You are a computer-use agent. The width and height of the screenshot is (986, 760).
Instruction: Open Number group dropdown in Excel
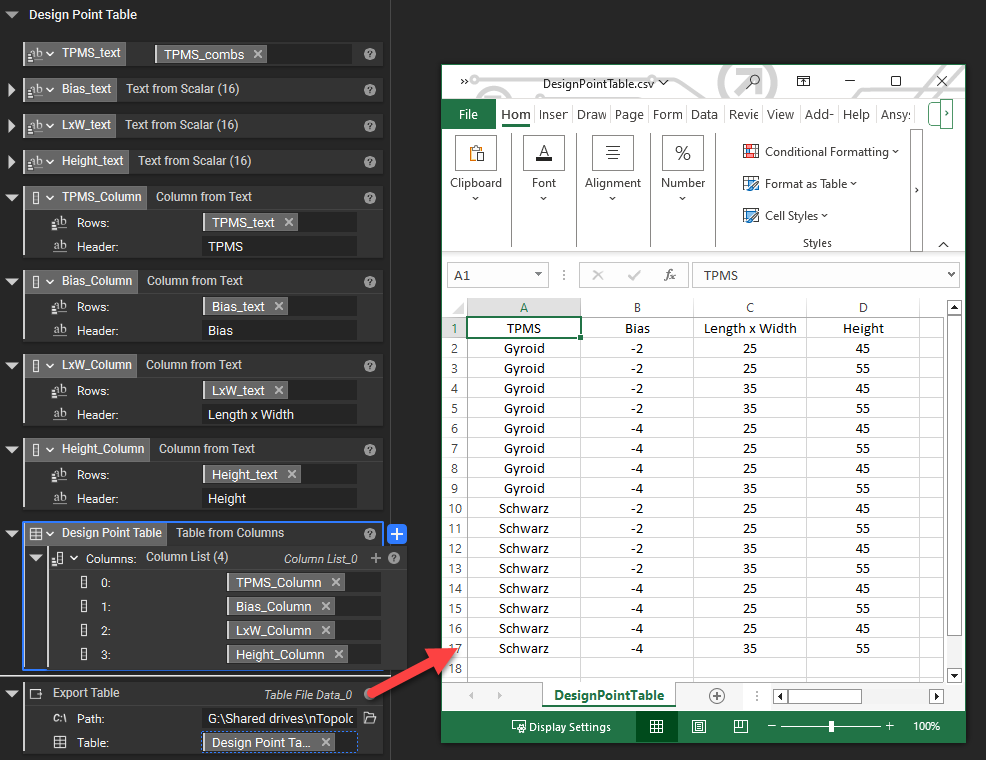coord(683,168)
